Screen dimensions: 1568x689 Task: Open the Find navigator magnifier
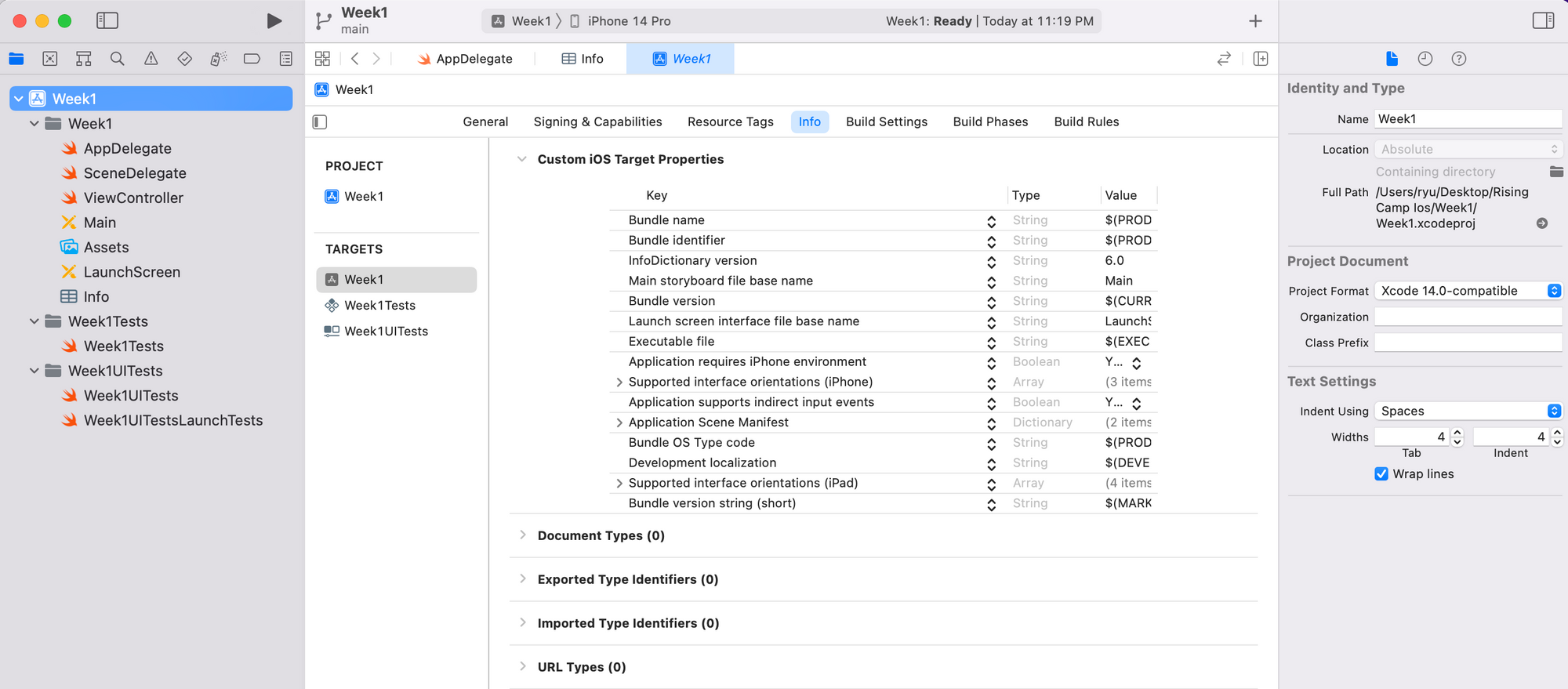point(118,59)
